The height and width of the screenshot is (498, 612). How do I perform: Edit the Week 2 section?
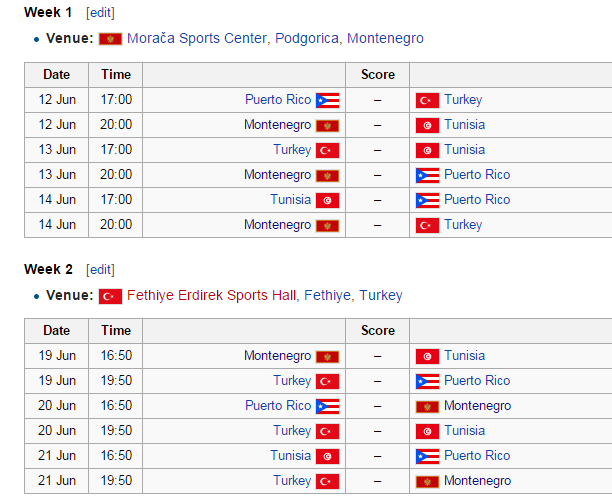(100, 269)
